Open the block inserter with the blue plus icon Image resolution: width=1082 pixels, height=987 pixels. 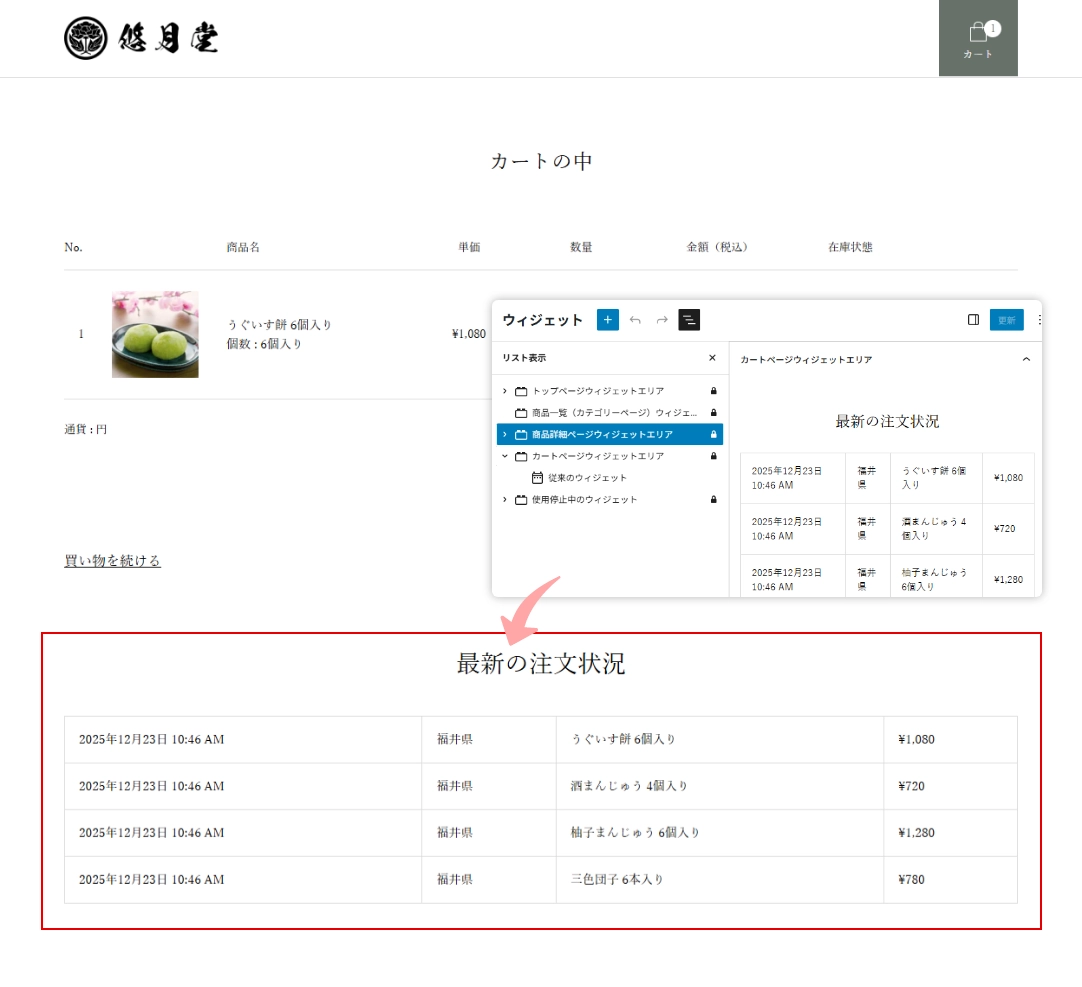pyautogui.click(x=607, y=320)
